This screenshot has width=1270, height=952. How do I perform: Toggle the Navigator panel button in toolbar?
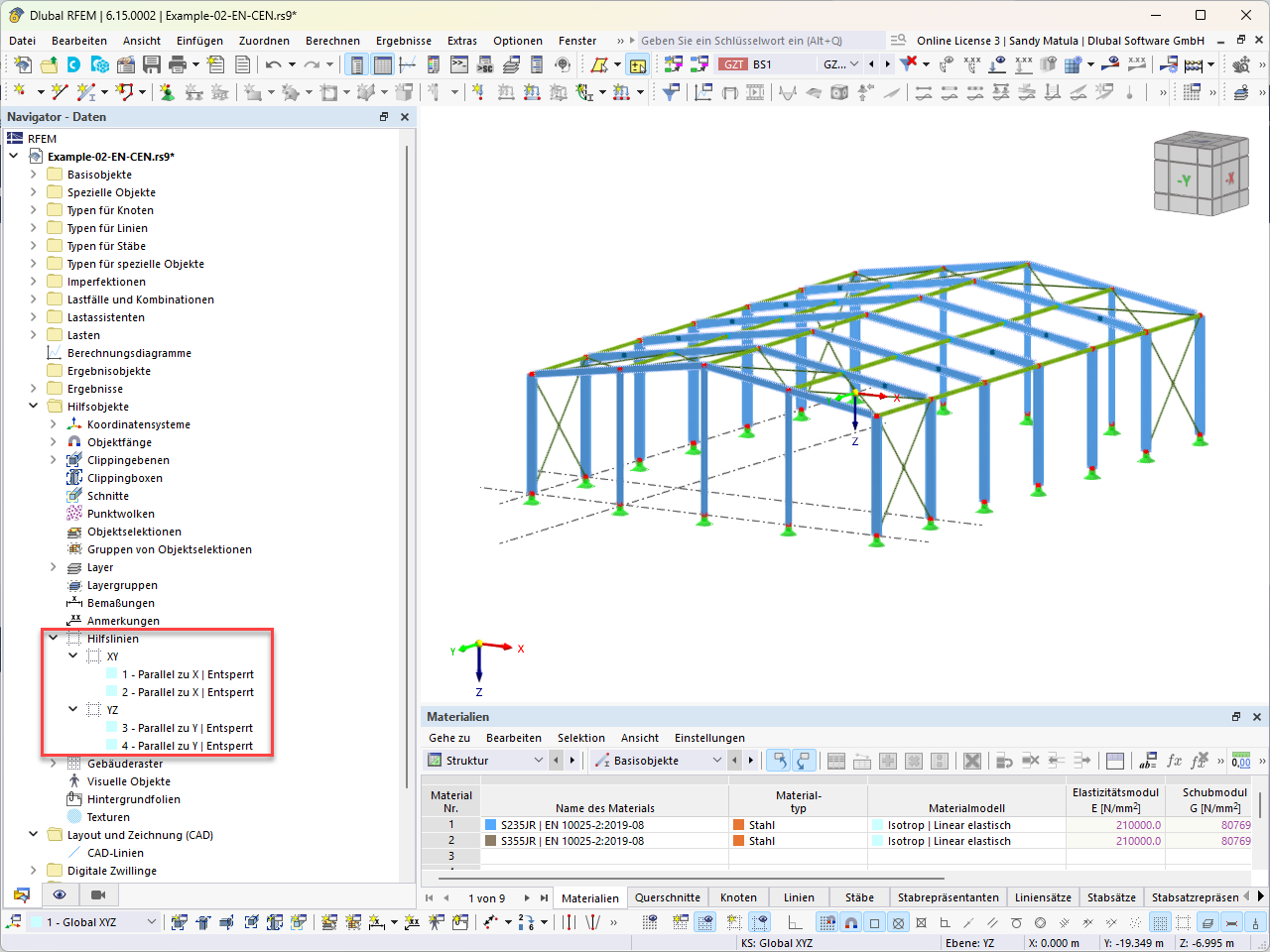[356, 64]
